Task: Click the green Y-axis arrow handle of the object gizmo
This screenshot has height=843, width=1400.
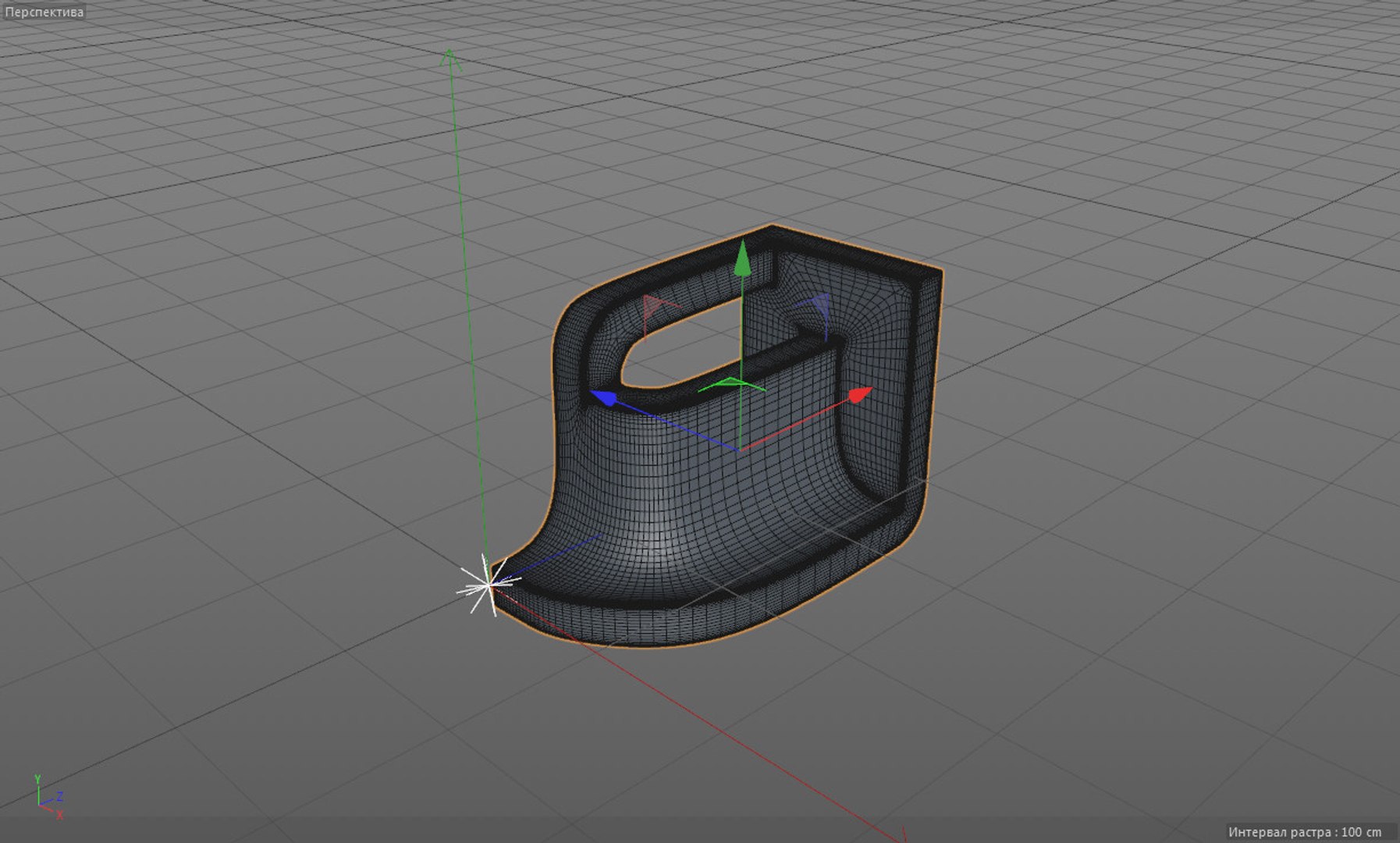Action: click(x=742, y=259)
